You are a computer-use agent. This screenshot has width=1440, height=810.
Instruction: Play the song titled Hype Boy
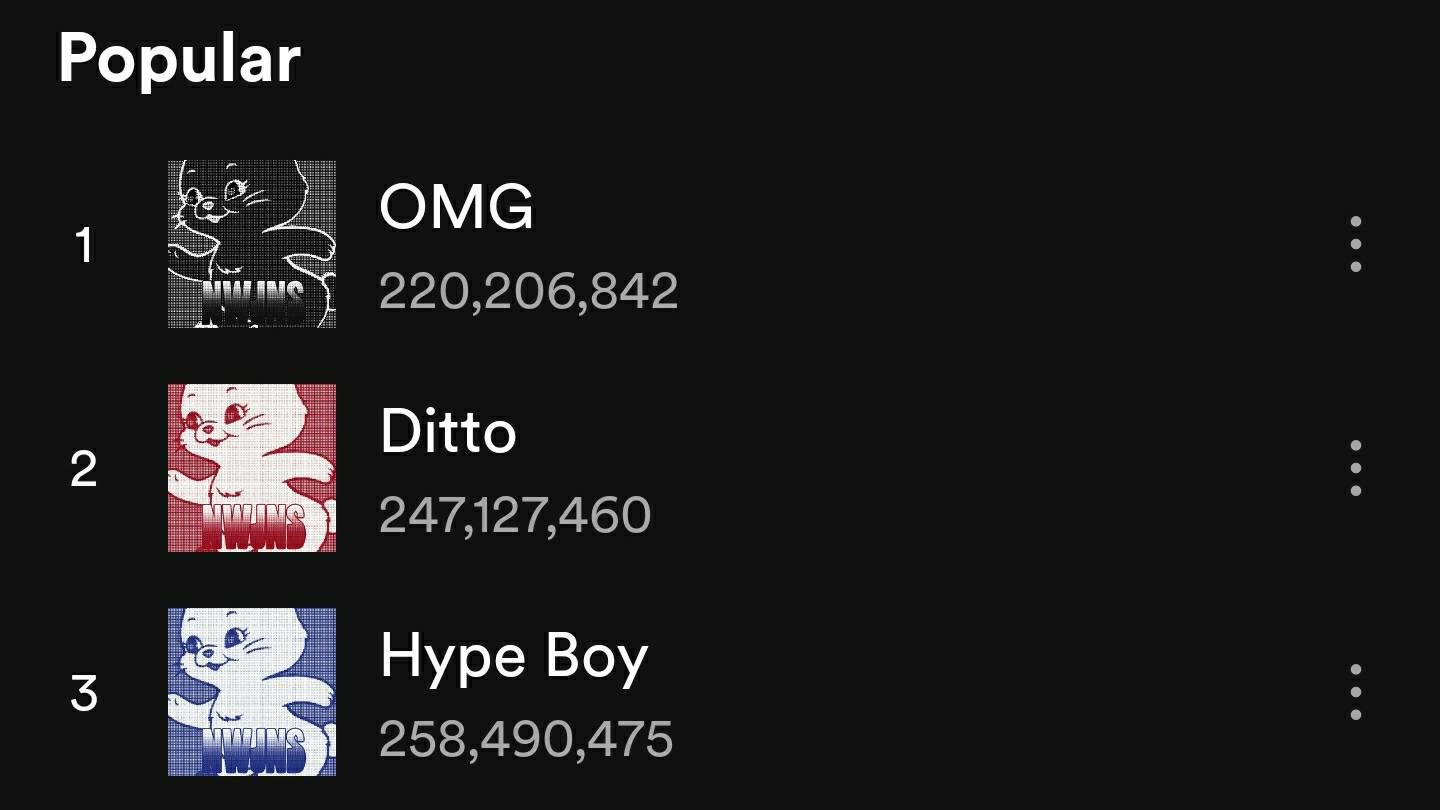[514, 658]
